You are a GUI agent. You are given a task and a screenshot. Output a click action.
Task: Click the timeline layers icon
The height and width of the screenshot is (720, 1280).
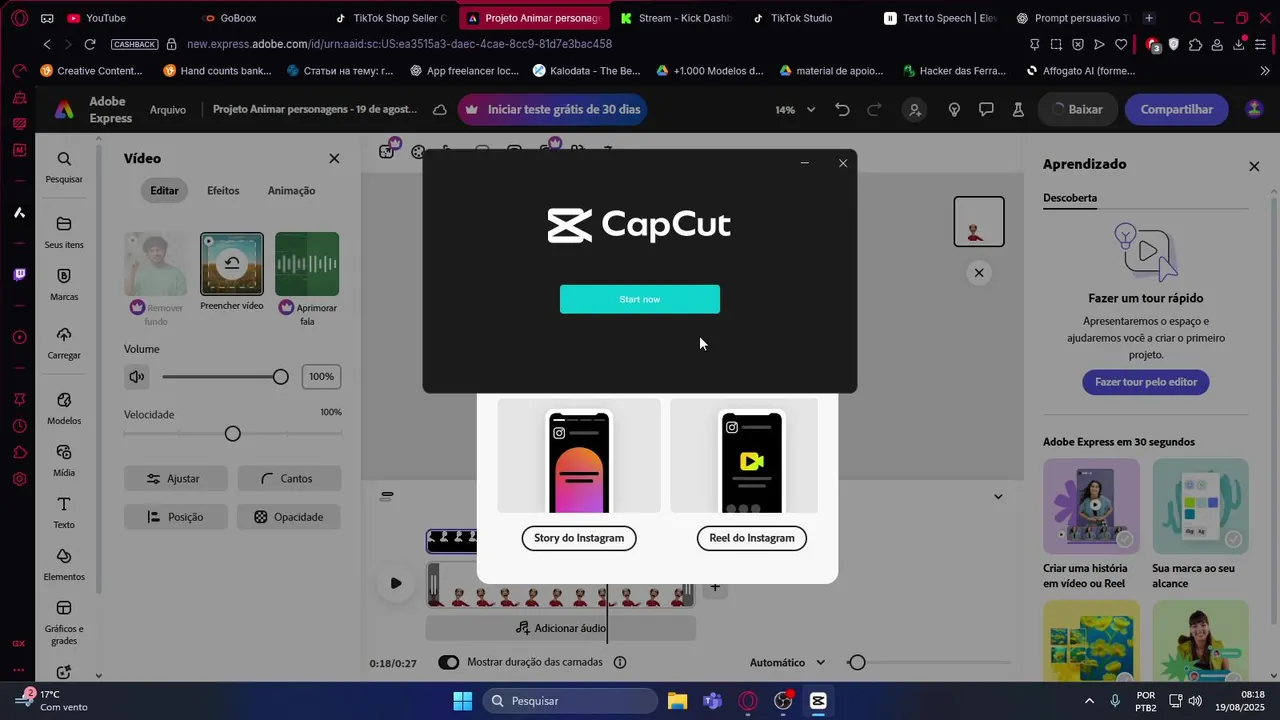[x=387, y=497]
